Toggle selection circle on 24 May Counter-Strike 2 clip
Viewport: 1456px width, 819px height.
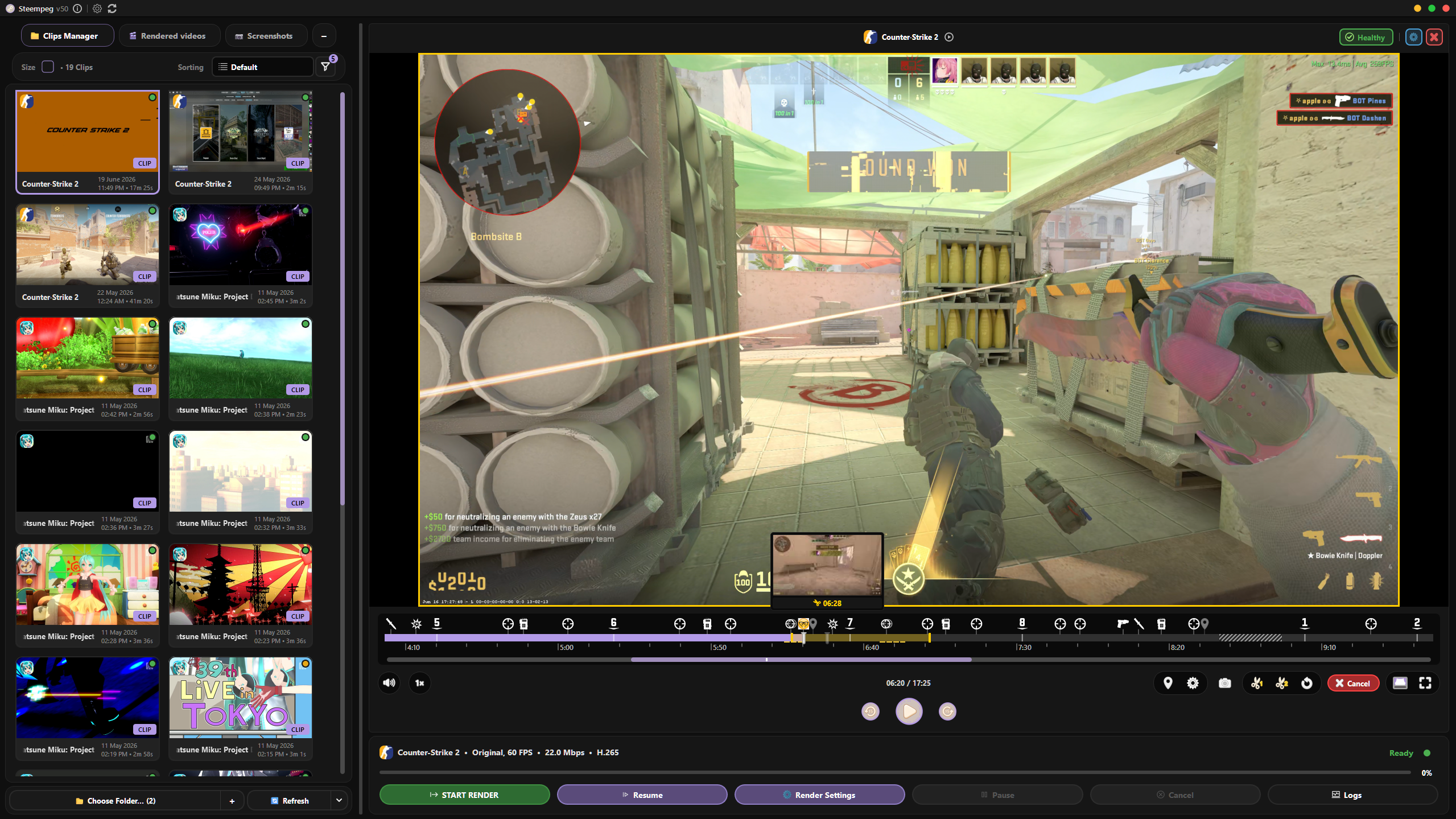[x=306, y=97]
